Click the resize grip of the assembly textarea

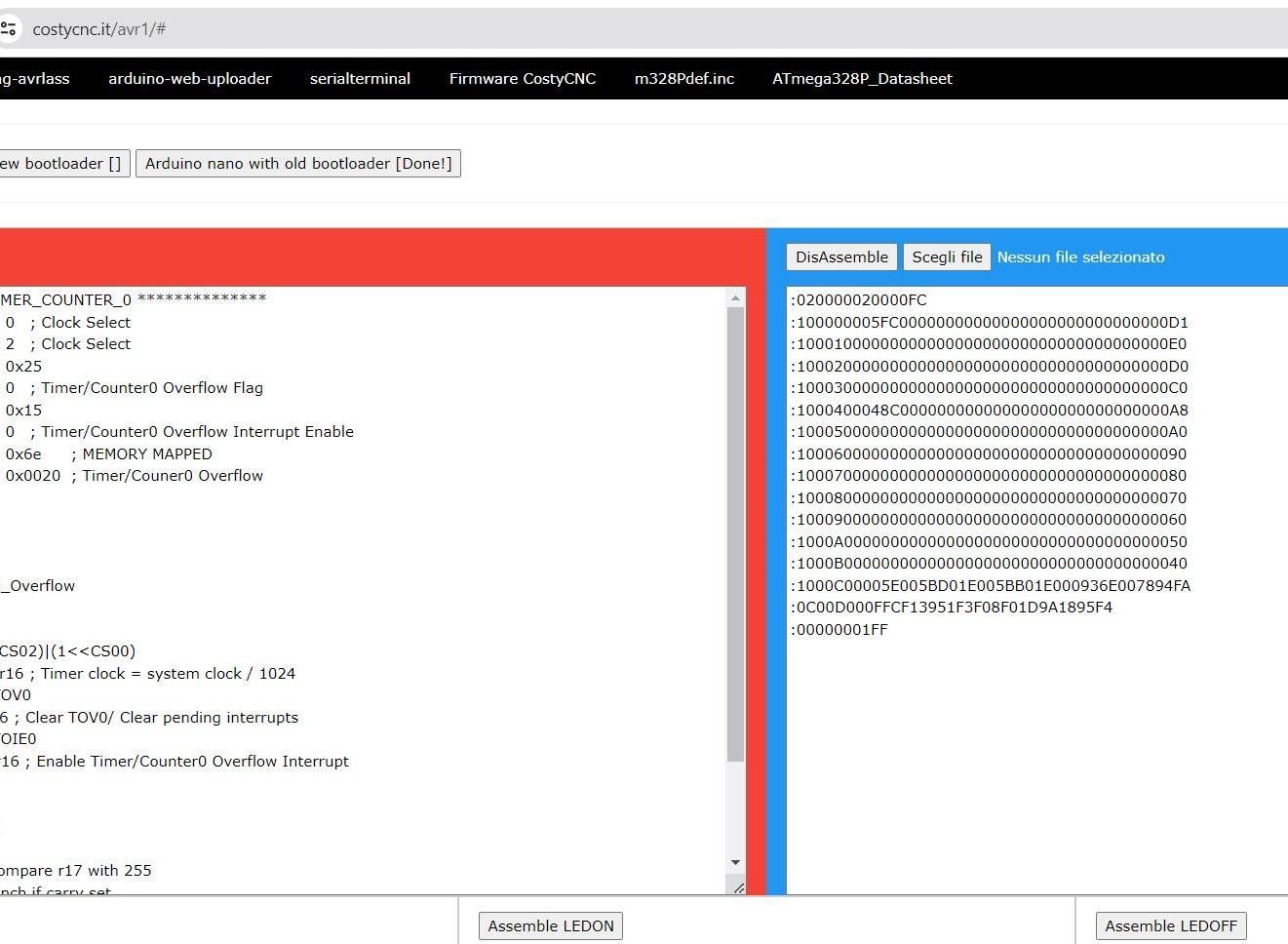738,887
